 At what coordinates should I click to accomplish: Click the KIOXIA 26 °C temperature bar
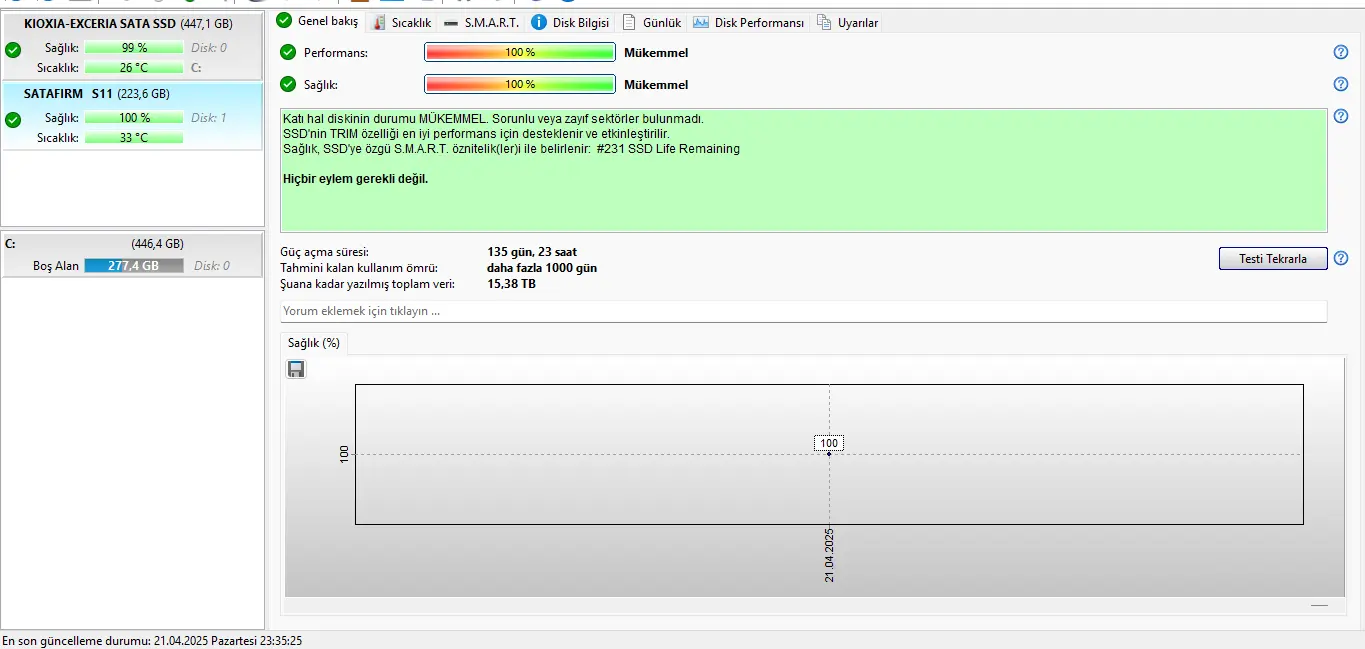click(134, 68)
